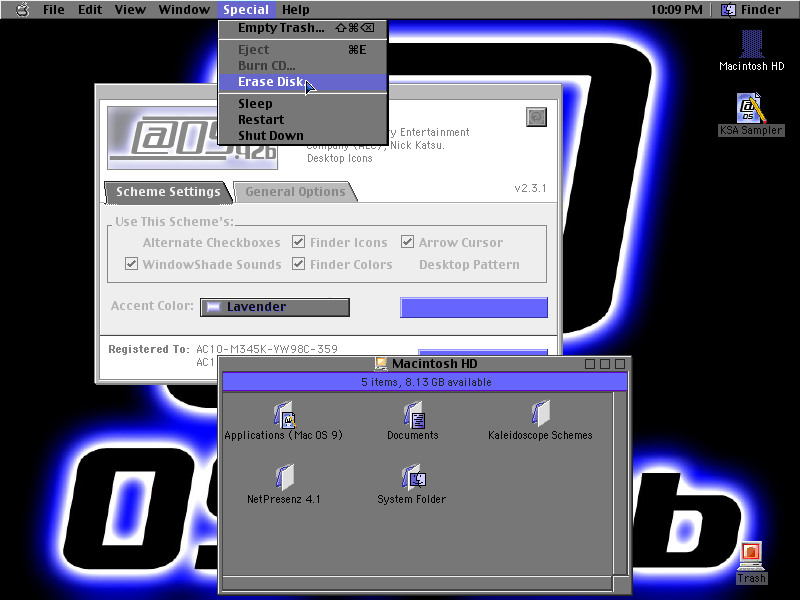
Task: Click the @OS scheme logo image
Action: (192, 138)
